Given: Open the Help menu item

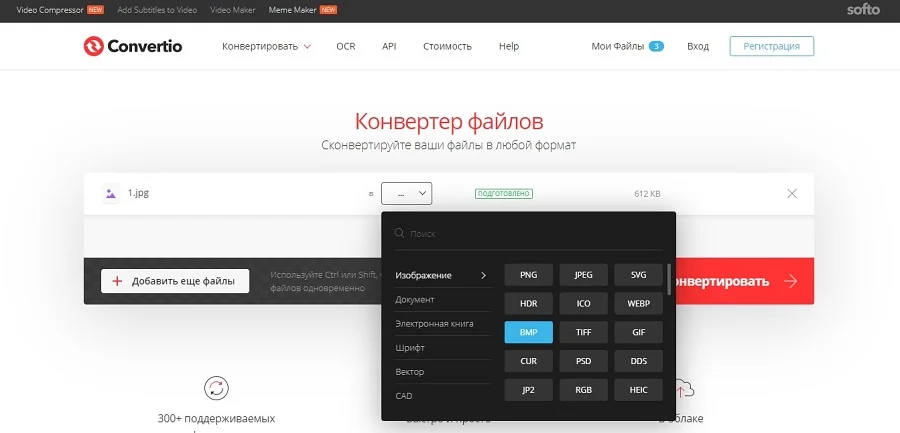Looking at the screenshot, I should 509,47.
